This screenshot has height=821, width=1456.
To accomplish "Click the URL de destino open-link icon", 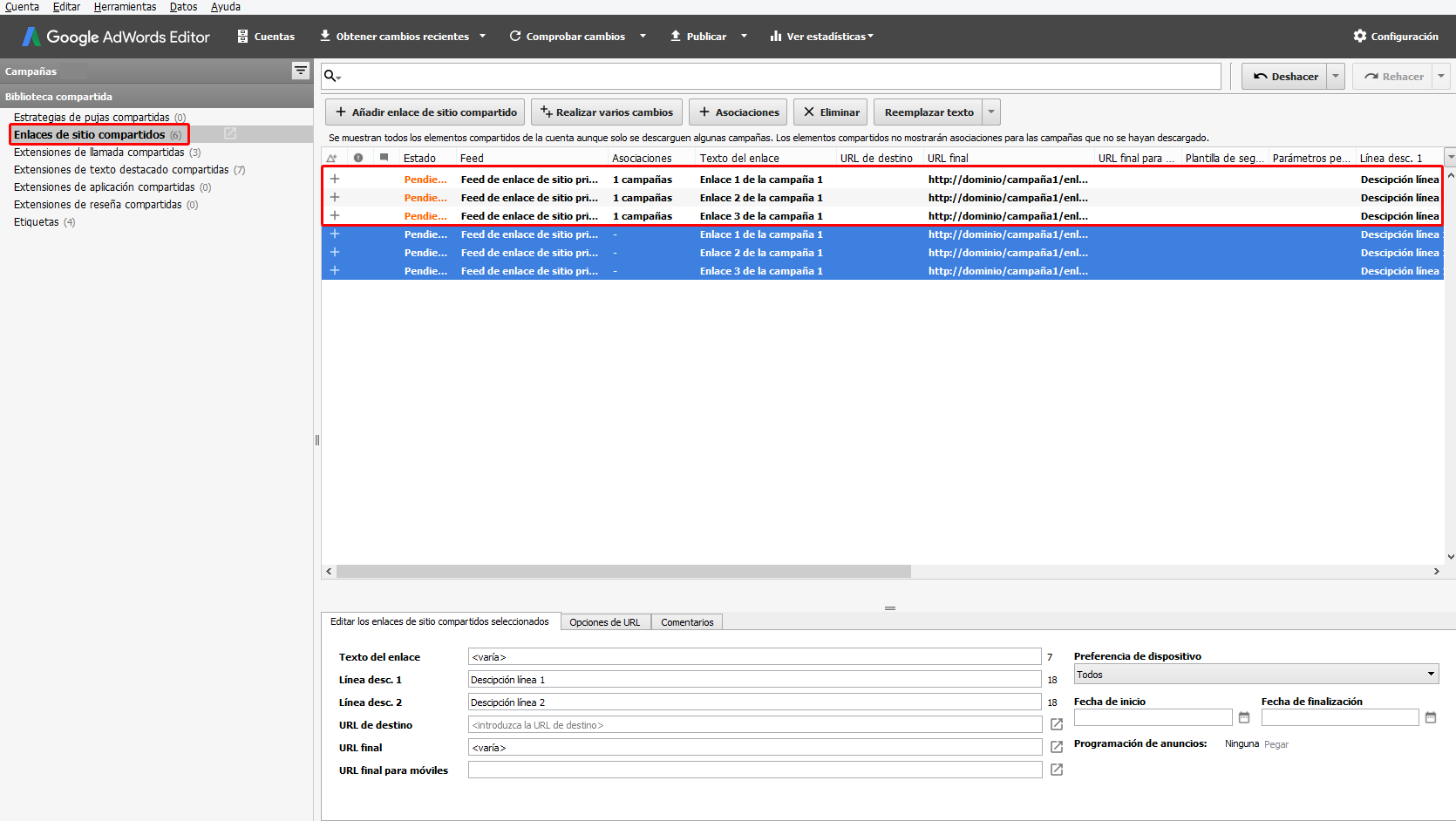I will (x=1057, y=724).
